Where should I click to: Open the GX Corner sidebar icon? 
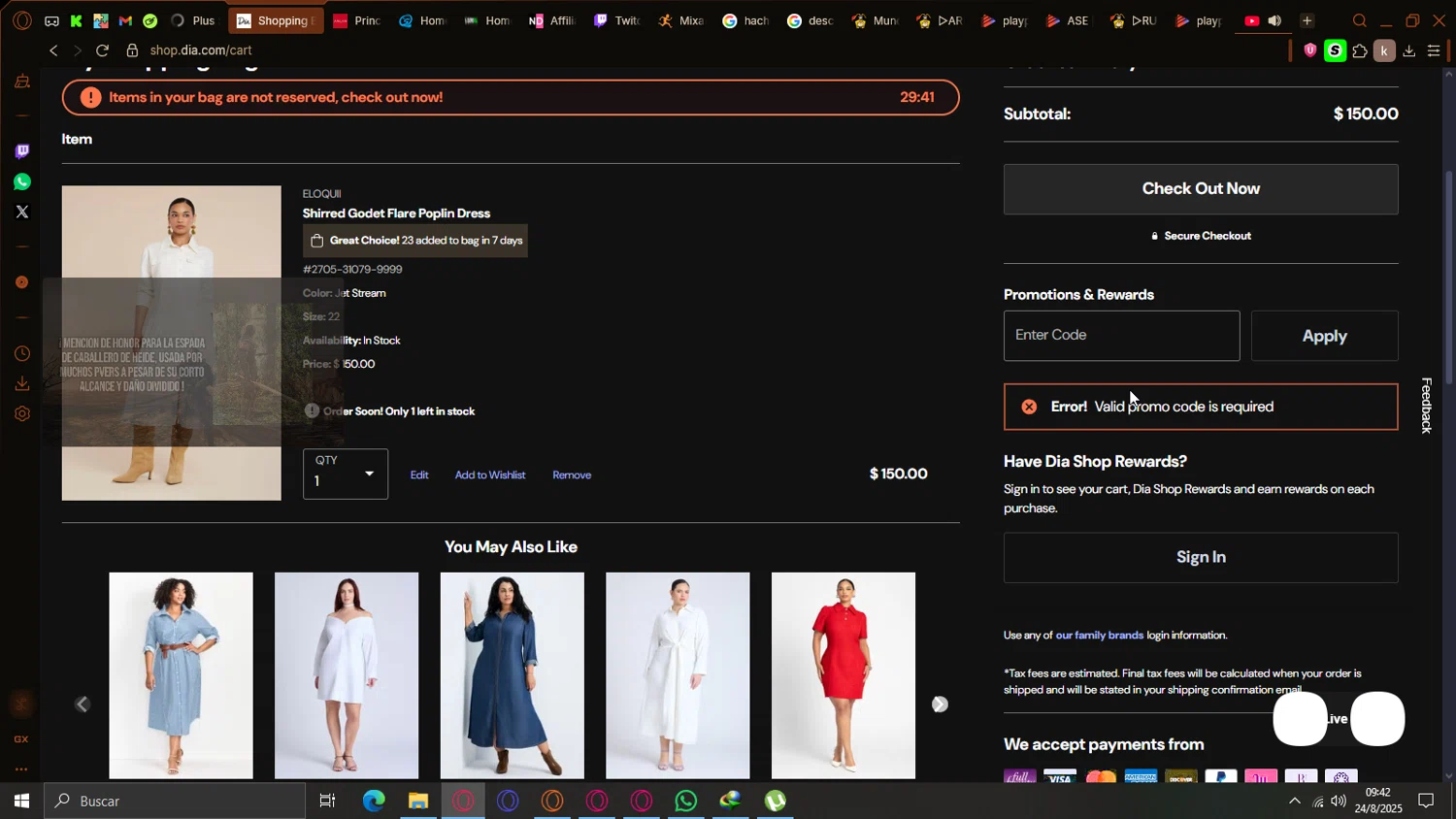(21, 739)
